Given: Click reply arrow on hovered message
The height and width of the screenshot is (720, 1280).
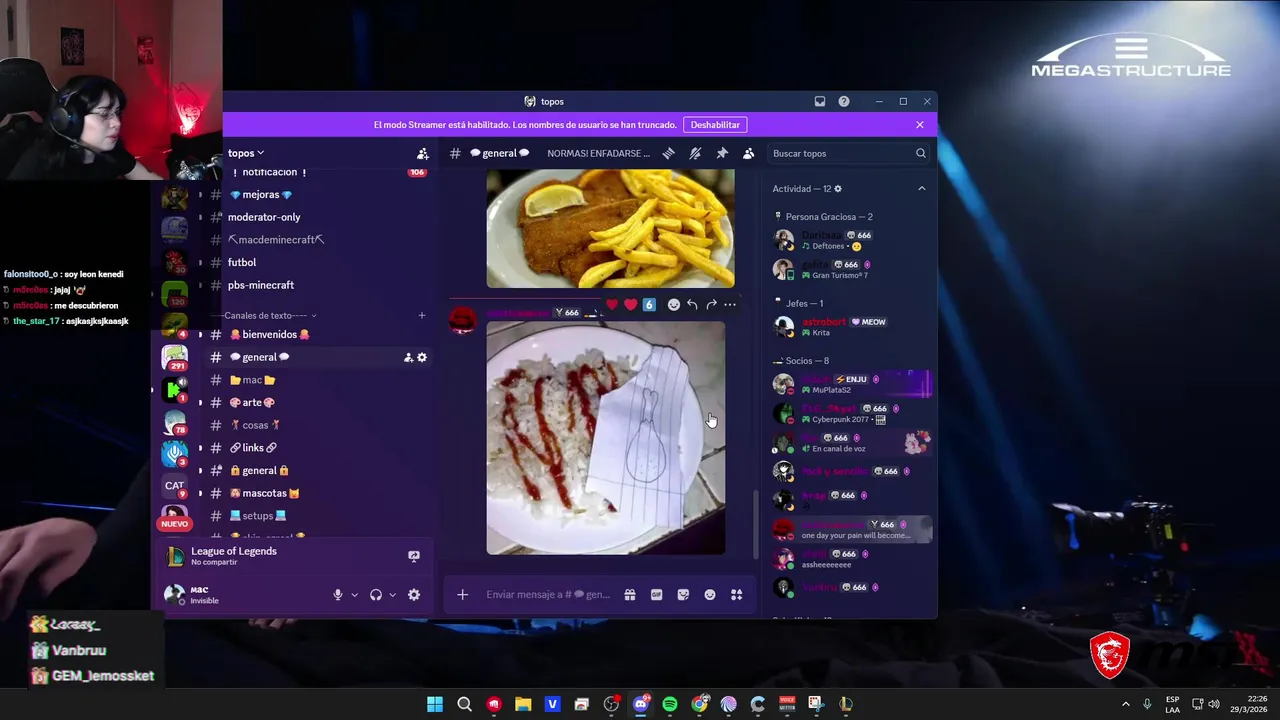Looking at the screenshot, I should click(x=692, y=305).
